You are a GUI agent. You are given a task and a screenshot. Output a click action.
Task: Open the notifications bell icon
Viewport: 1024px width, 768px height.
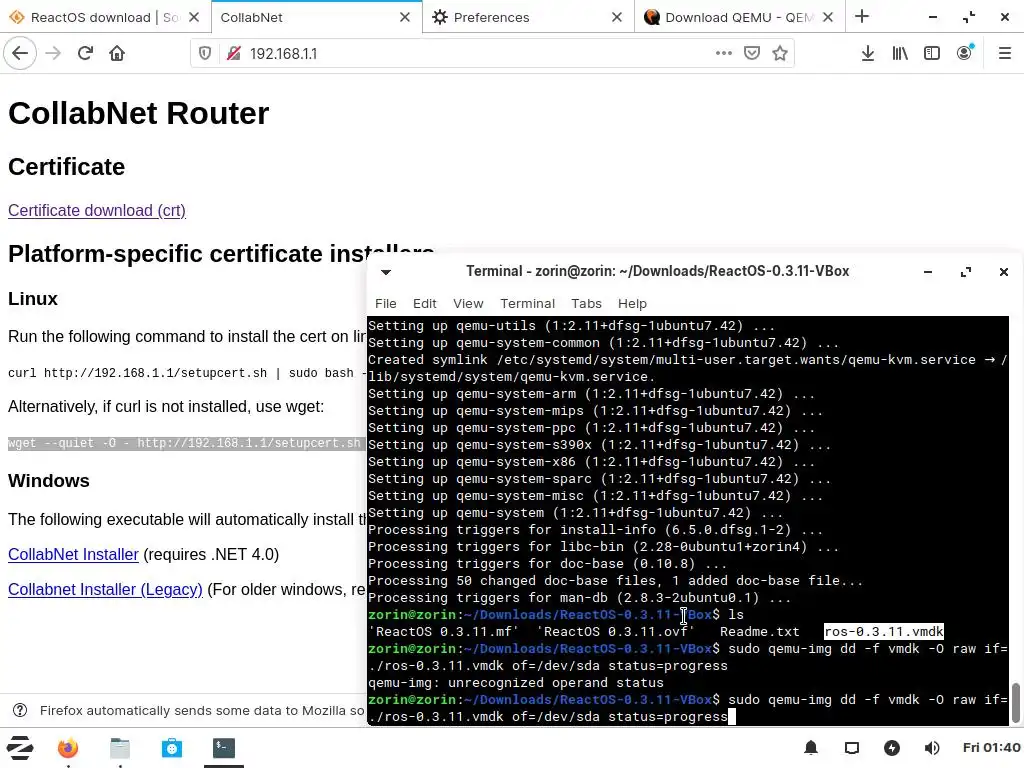811,748
